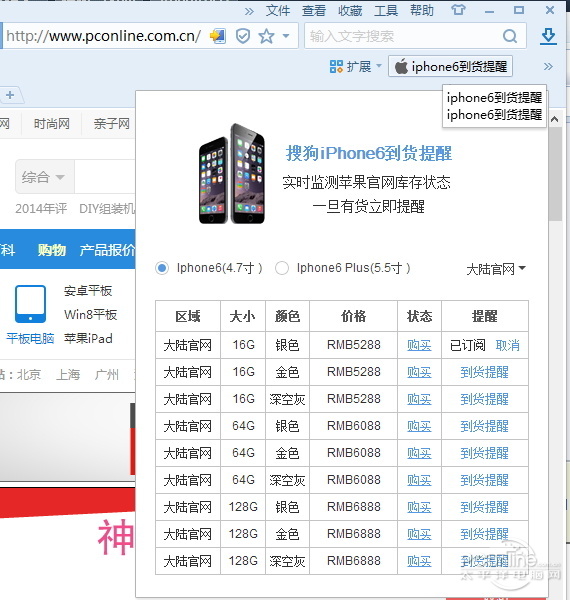Open the star favorites dropdown arrow

coord(285,36)
